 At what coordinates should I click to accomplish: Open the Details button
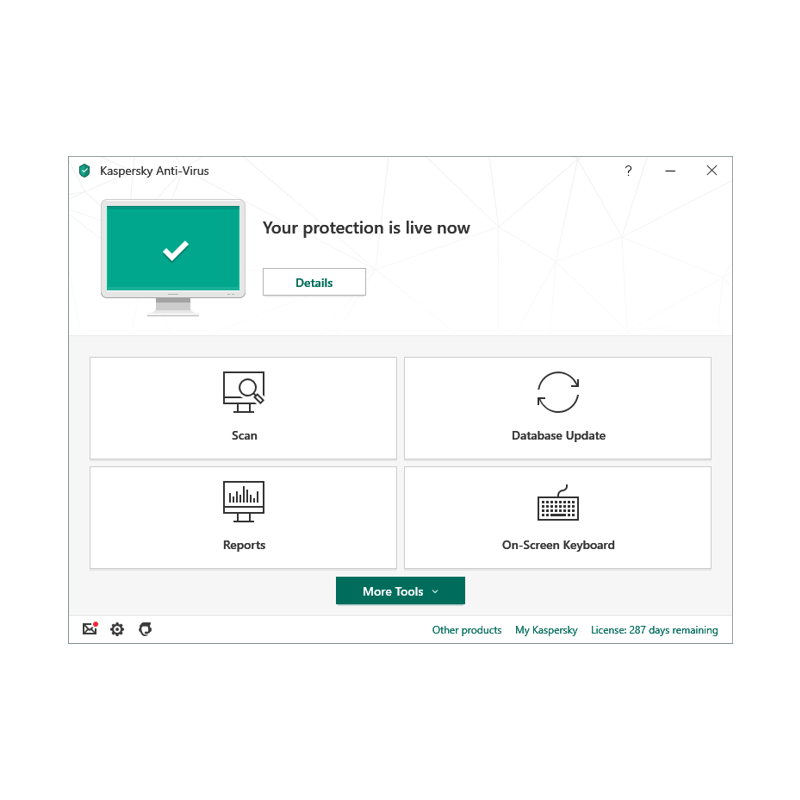point(314,282)
